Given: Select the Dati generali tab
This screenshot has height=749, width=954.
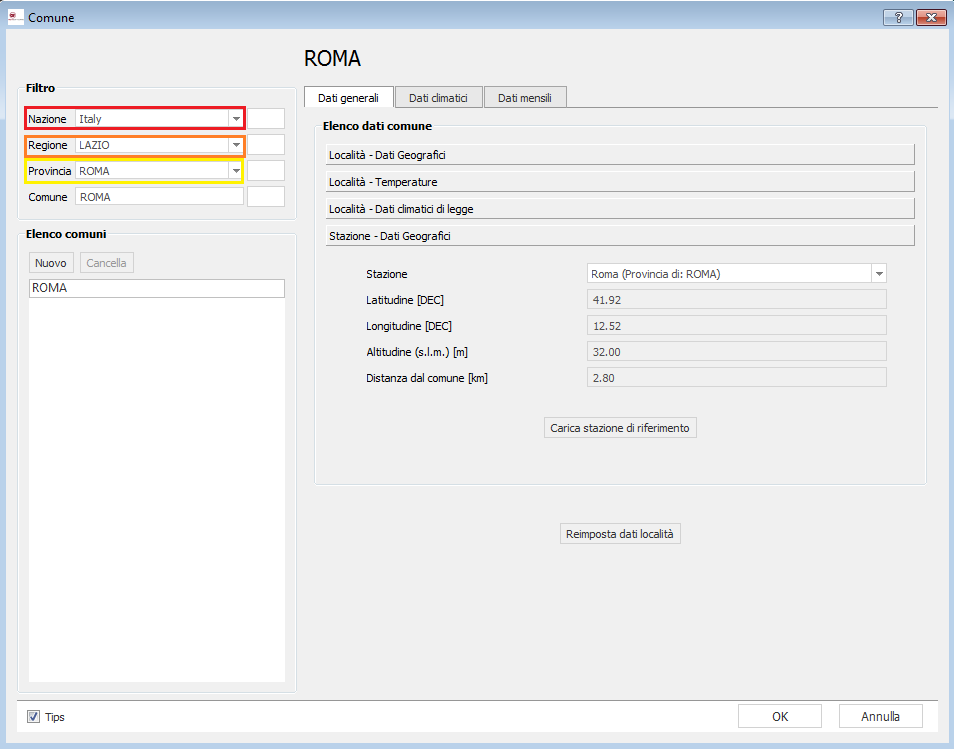Looking at the screenshot, I should point(348,97).
